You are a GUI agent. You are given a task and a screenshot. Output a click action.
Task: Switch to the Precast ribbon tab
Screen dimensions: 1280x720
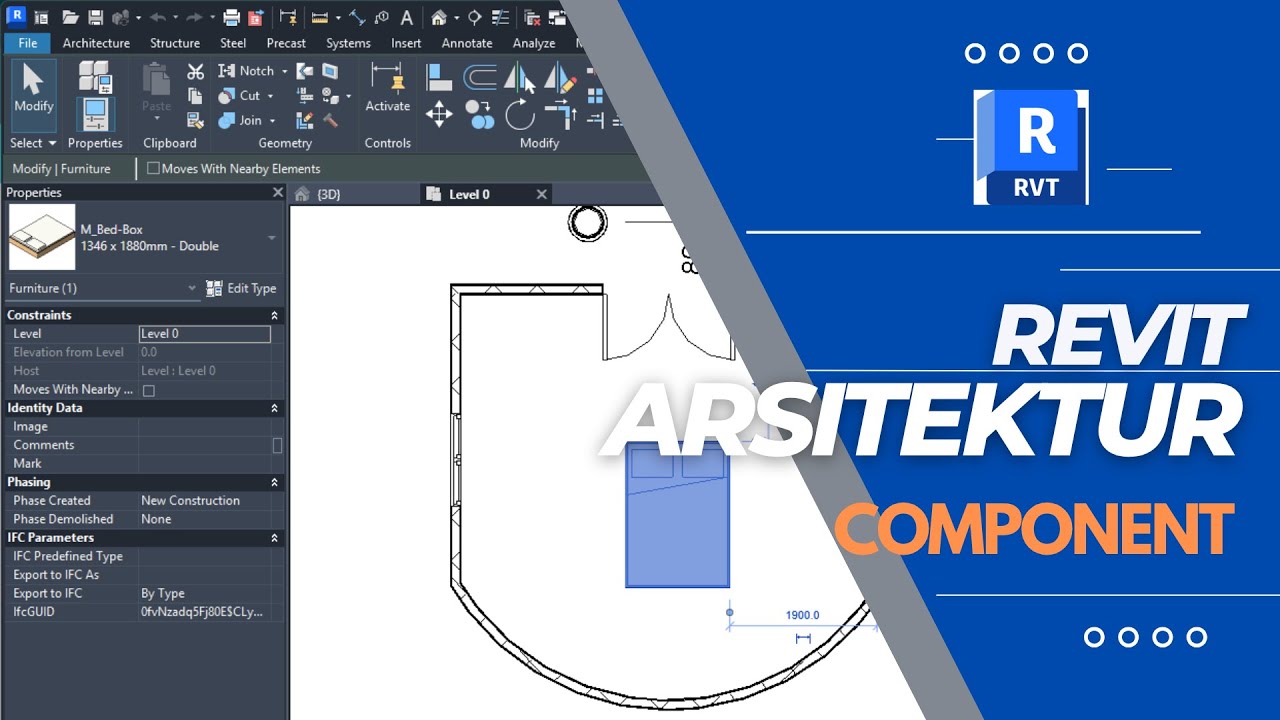286,43
